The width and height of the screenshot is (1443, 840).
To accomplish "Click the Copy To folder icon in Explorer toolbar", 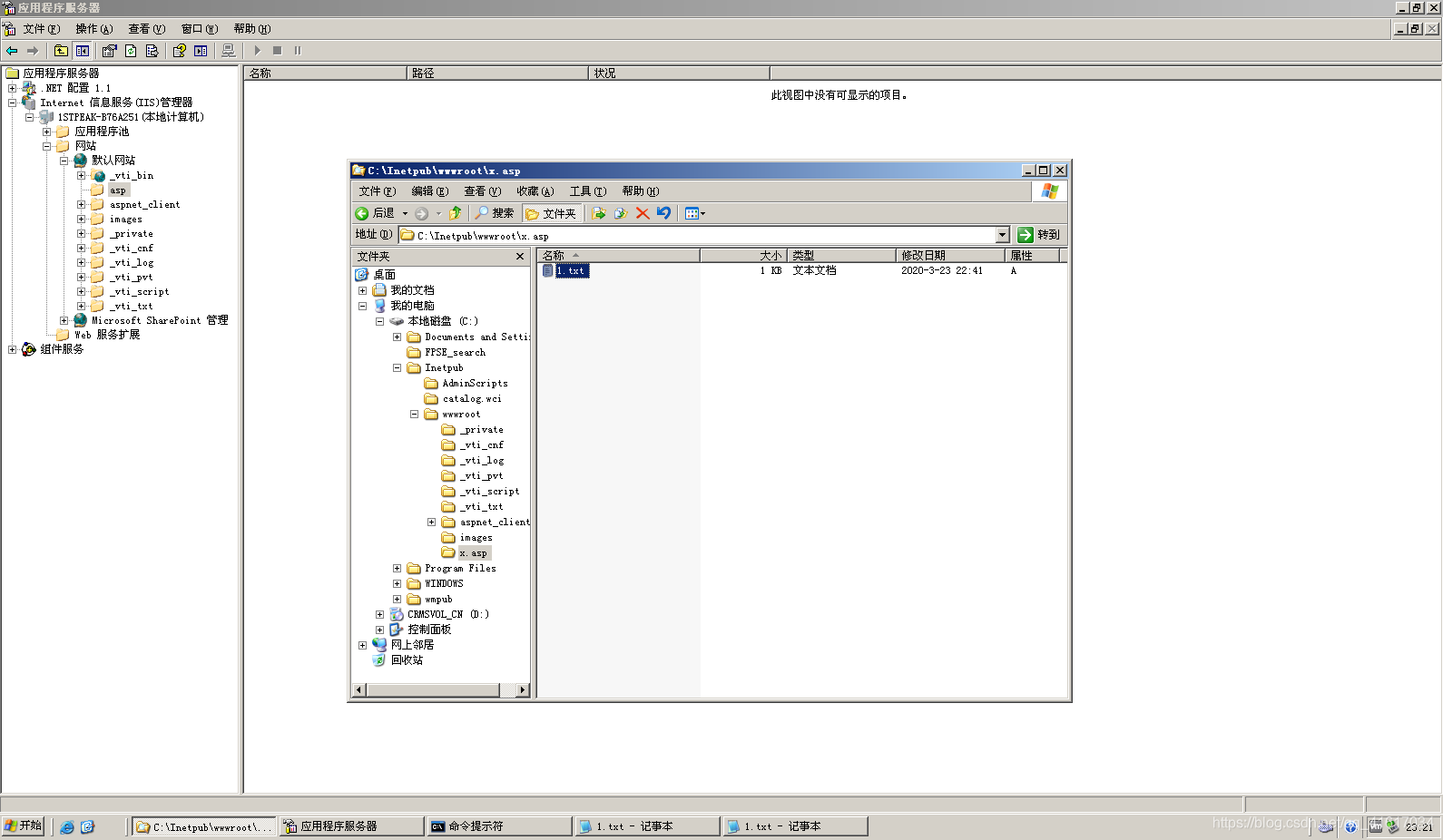I will tap(621, 213).
